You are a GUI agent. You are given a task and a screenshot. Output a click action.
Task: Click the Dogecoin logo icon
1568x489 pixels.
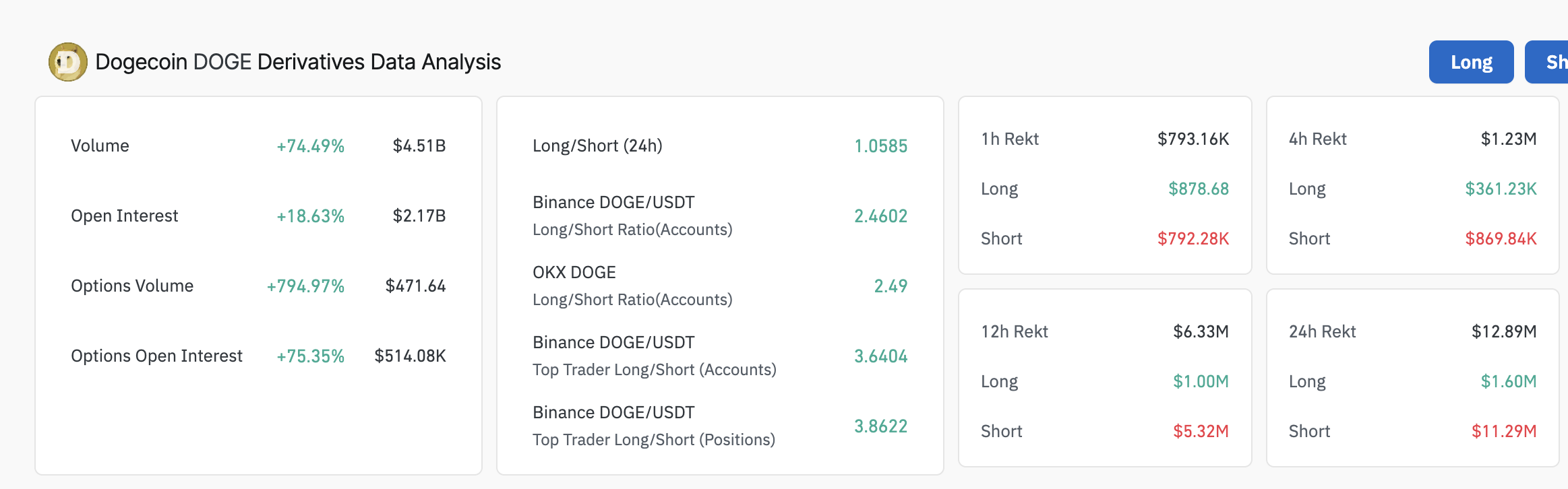click(67, 62)
